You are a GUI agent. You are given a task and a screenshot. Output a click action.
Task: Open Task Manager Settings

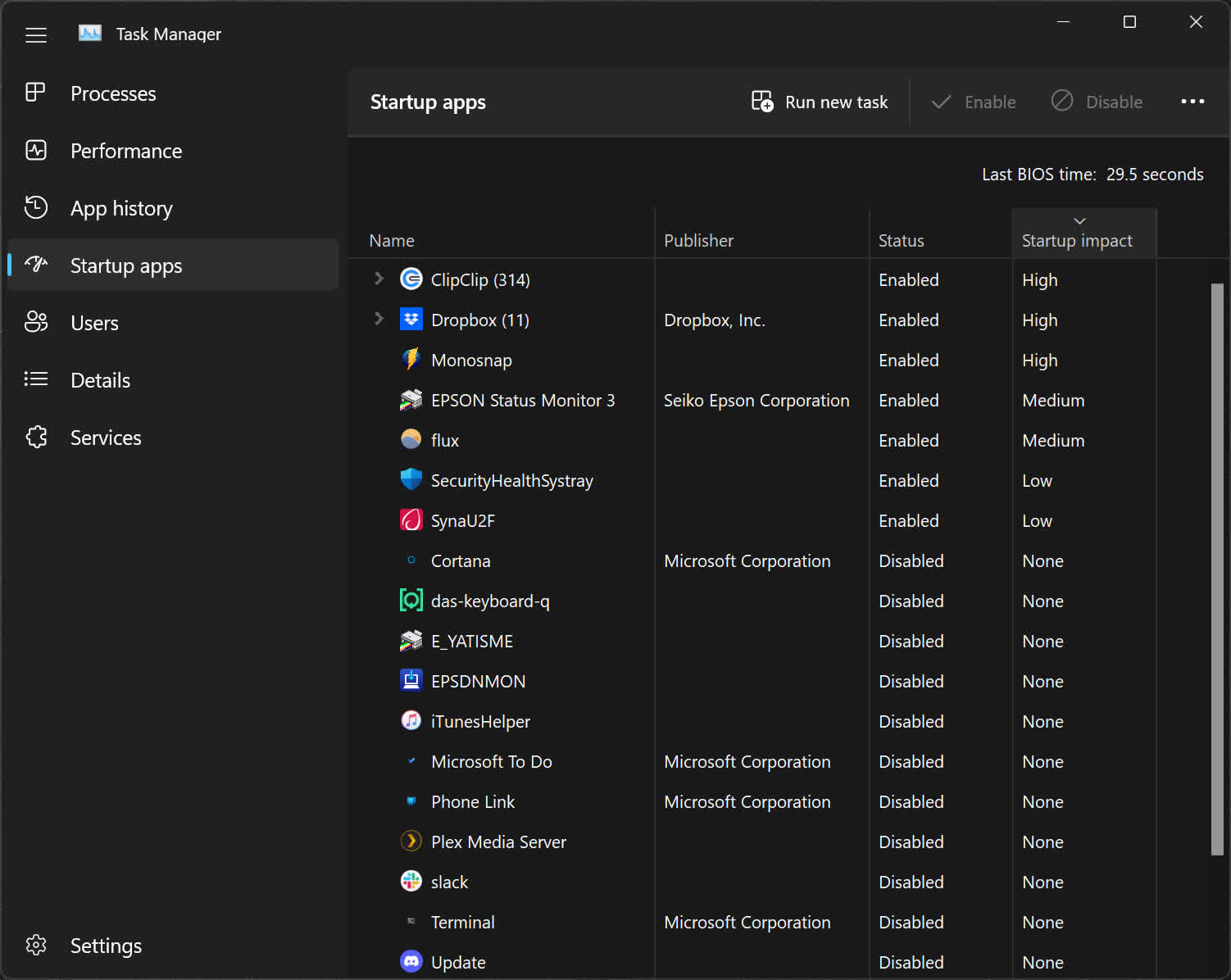click(173, 946)
